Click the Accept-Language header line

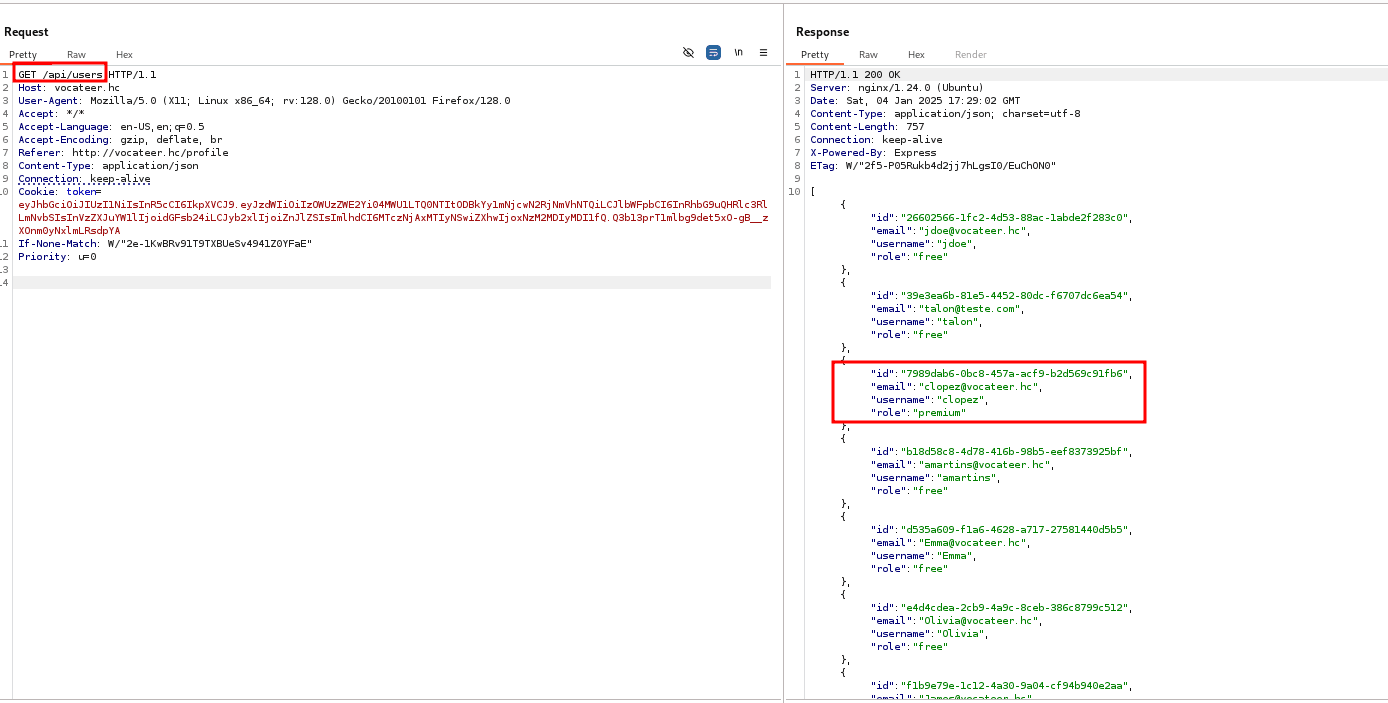point(111,127)
